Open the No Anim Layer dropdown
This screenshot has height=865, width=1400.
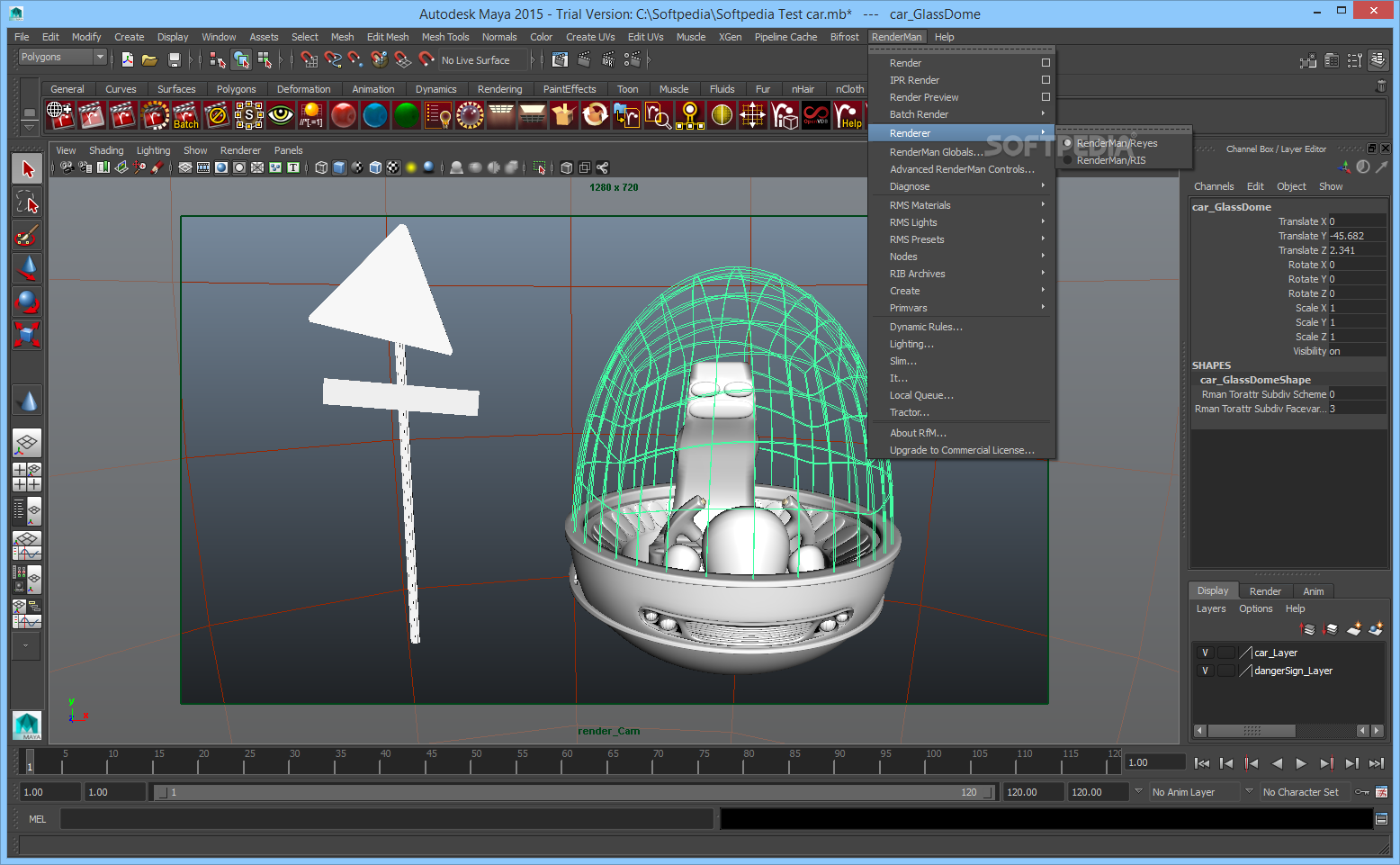pyautogui.click(x=1193, y=792)
